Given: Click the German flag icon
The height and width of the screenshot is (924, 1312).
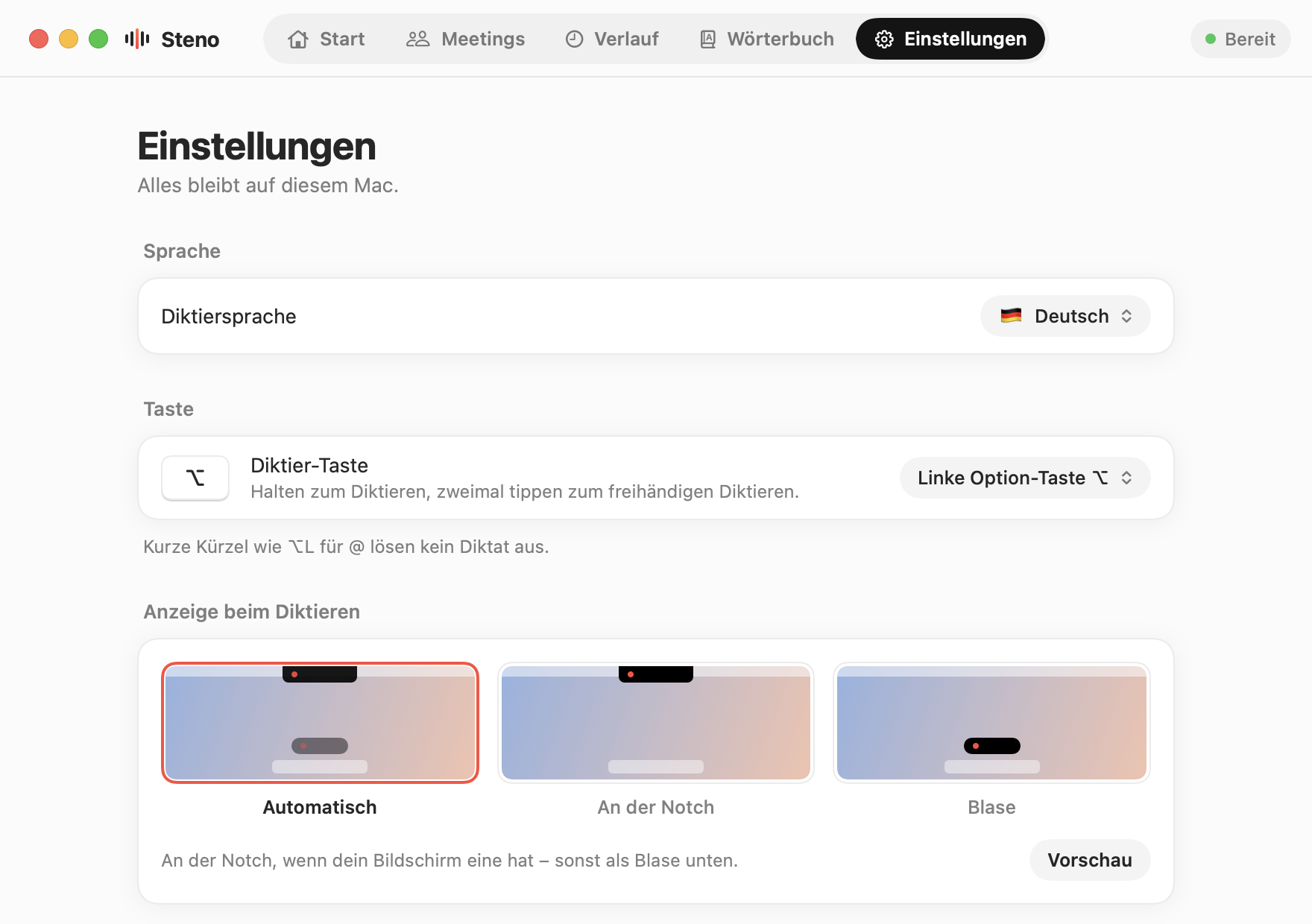Looking at the screenshot, I should coord(1011,316).
